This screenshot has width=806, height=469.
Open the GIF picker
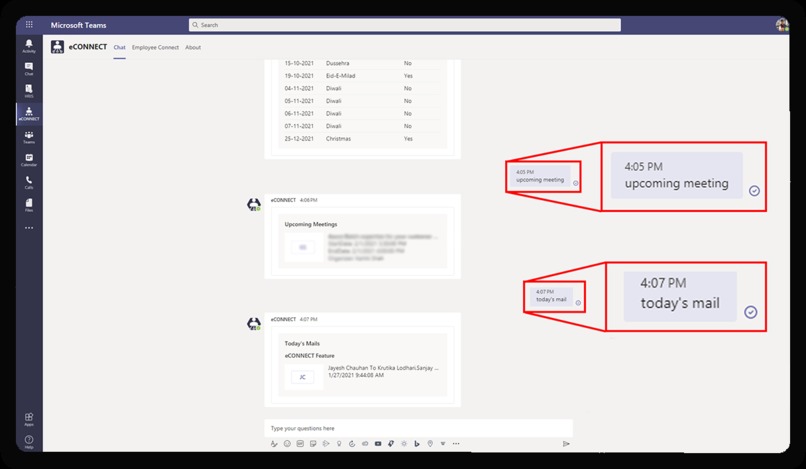tap(300, 443)
